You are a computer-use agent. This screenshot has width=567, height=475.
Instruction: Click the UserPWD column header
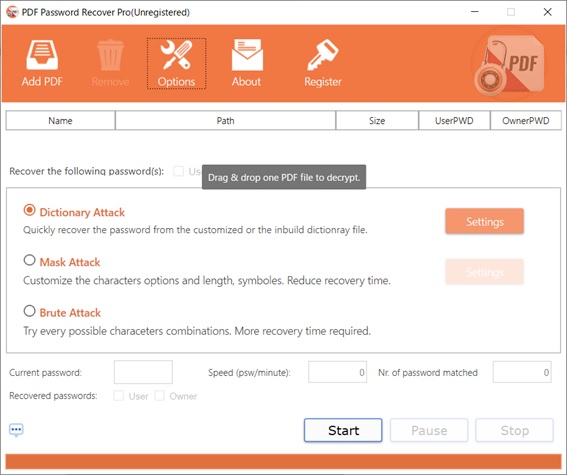454,120
